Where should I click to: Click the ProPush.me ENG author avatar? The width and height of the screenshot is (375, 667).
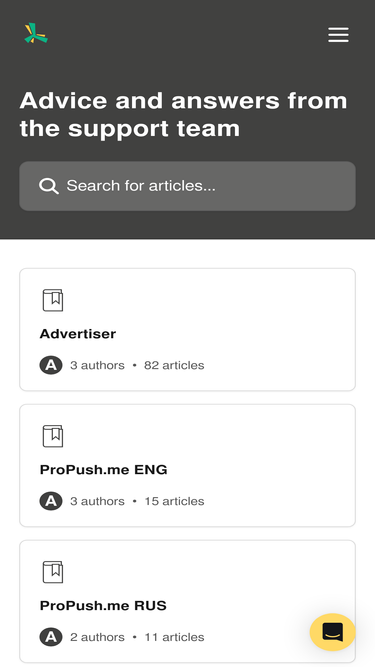51,501
